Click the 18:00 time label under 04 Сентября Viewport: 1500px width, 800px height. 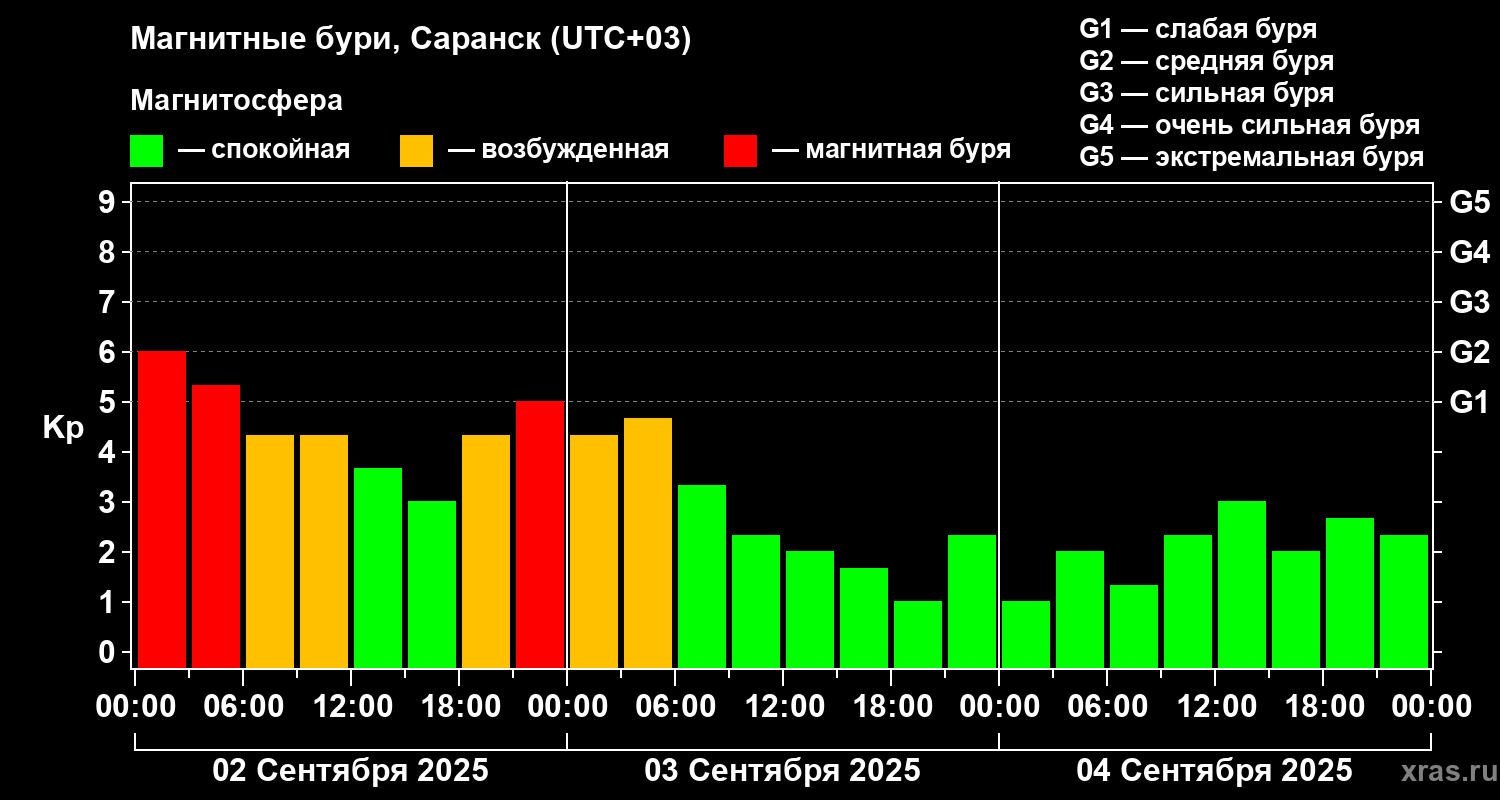1323,707
